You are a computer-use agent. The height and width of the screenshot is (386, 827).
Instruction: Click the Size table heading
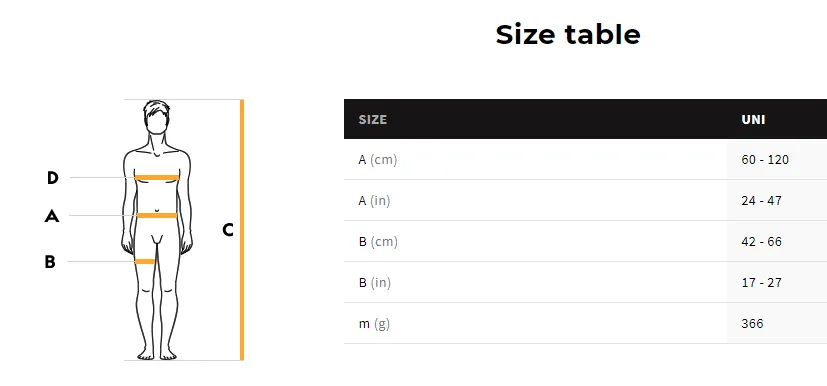[x=568, y=34]
